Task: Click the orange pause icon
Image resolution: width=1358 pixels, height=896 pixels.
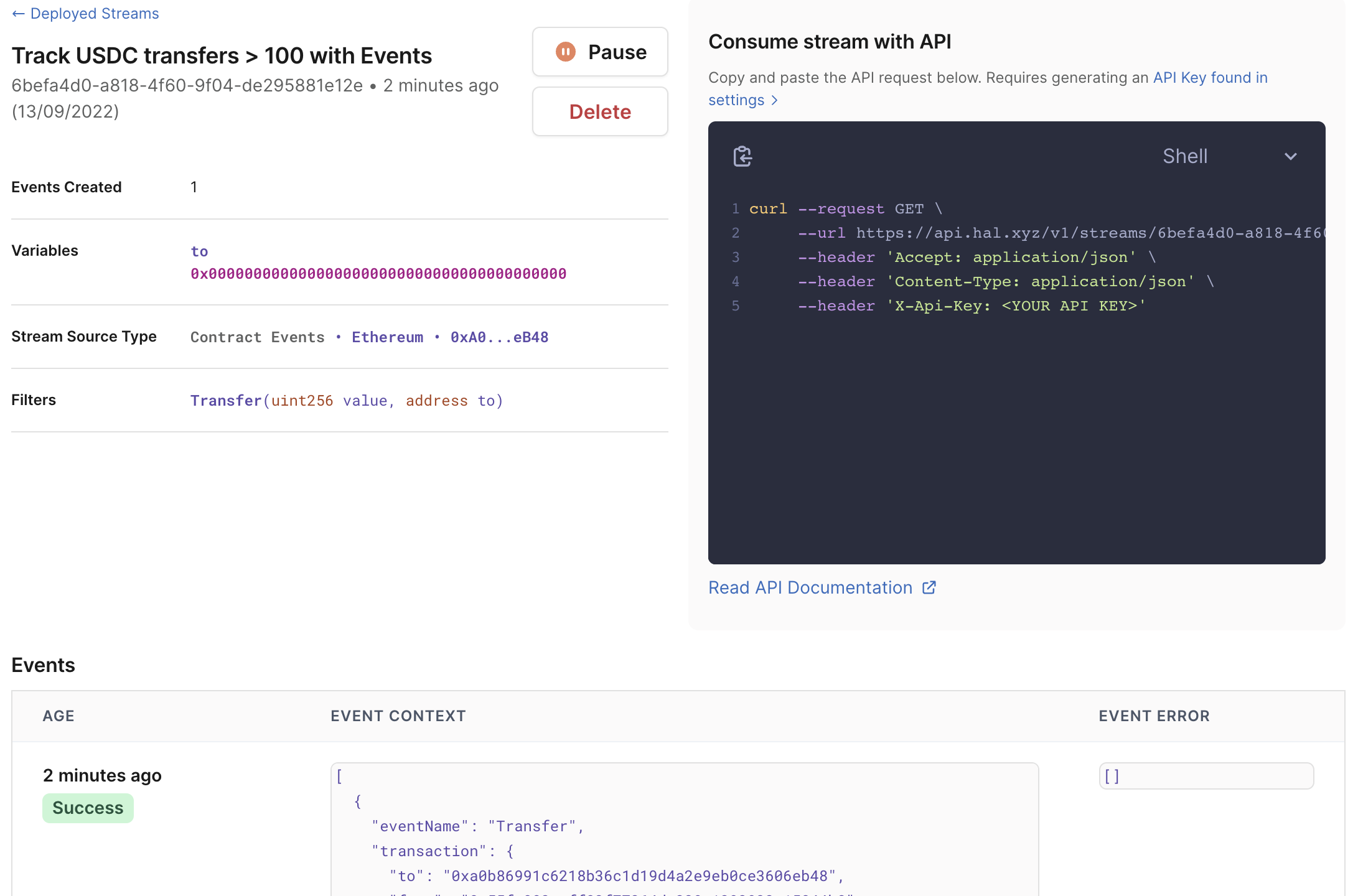Action: tap(565, 52)
